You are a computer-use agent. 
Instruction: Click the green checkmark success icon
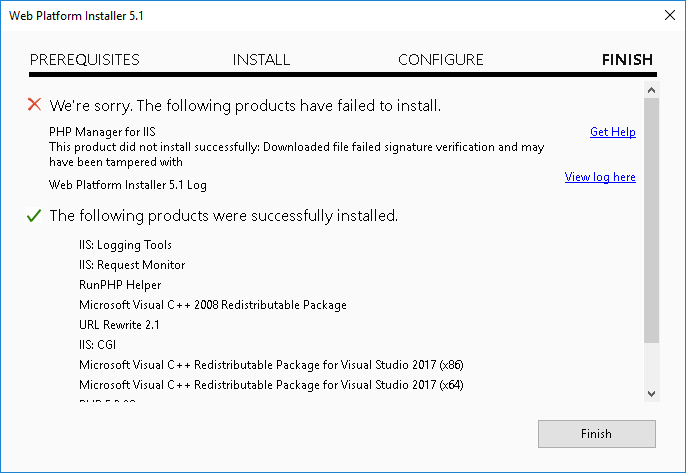point(34,215)
